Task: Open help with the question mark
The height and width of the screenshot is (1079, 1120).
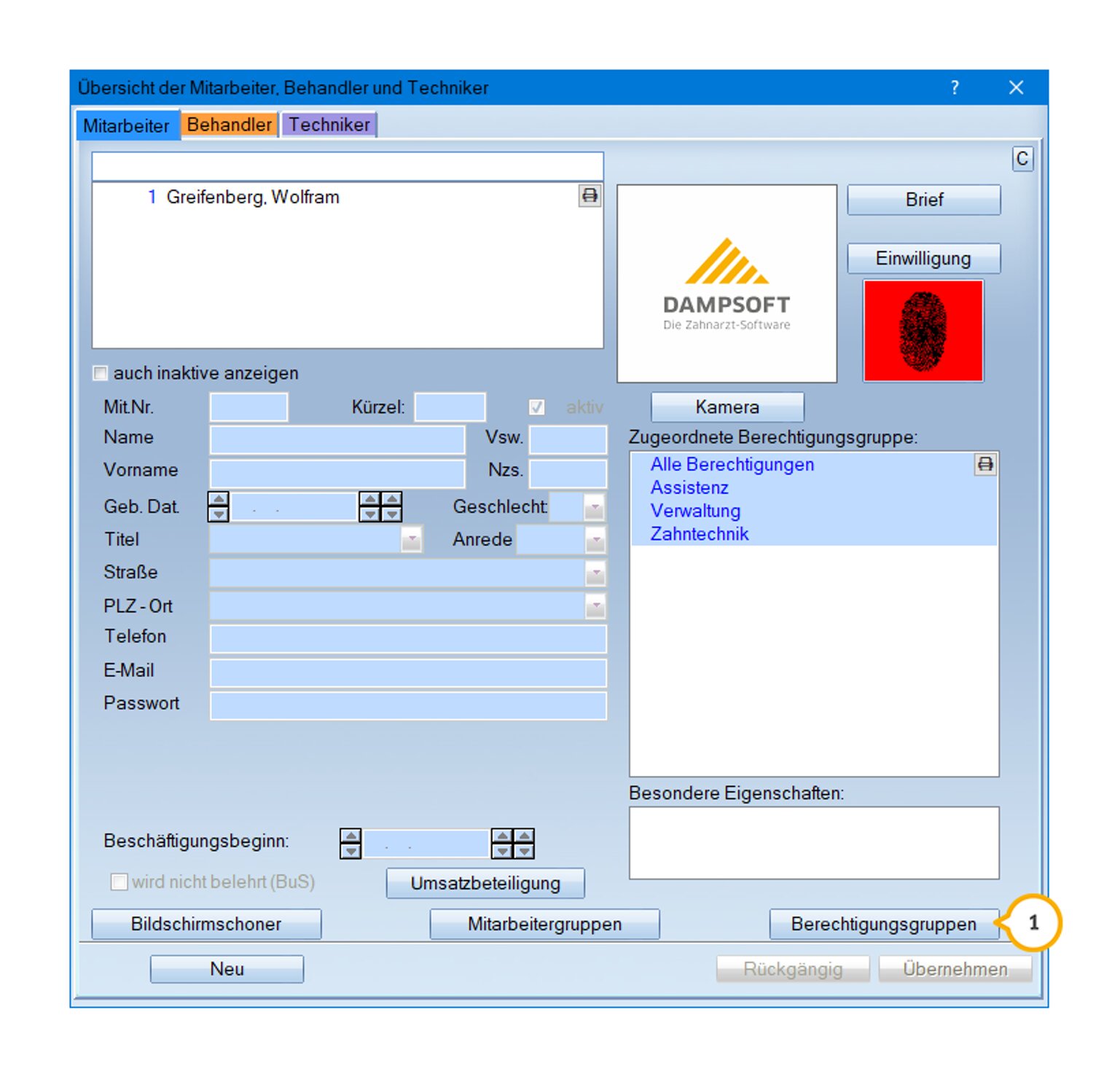Action: pyautogui.click(x=955, y=88)
